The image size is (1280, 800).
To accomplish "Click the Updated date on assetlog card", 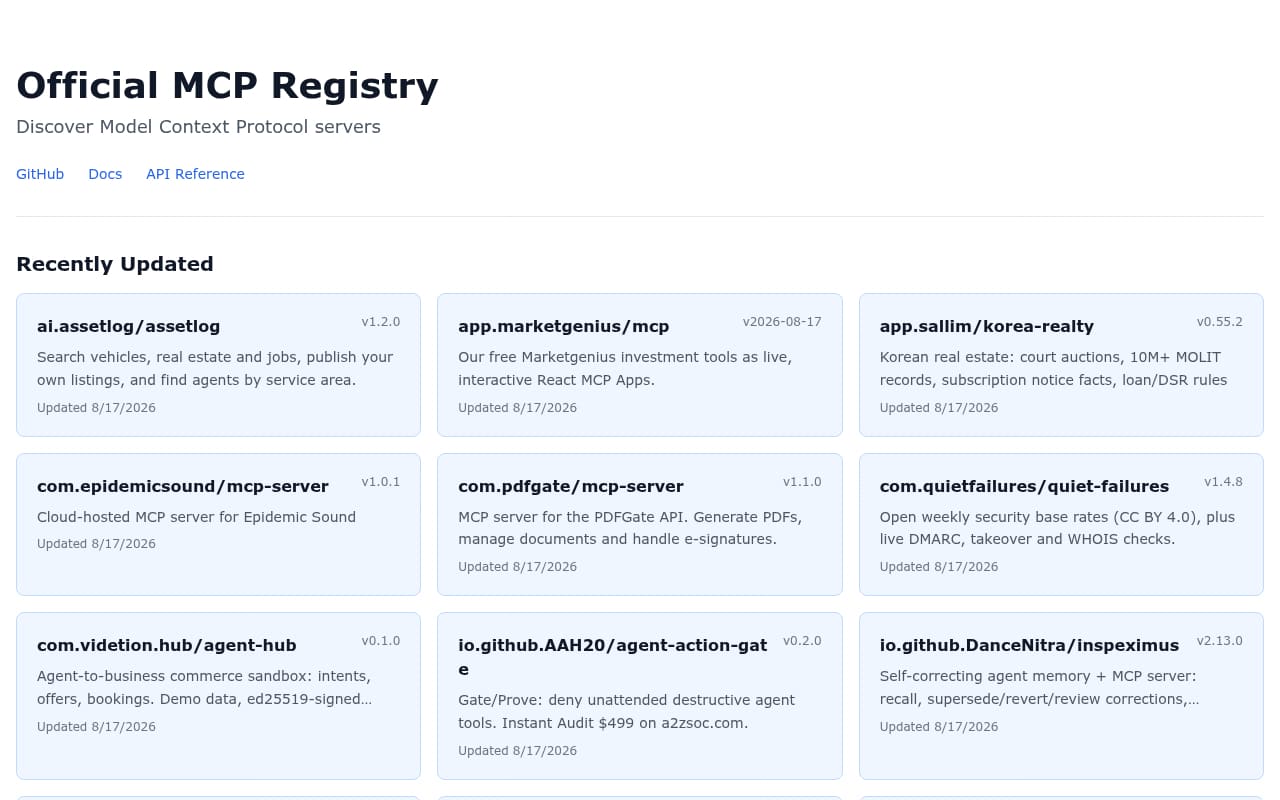I will pyautogui.click(x=96, y=408).
